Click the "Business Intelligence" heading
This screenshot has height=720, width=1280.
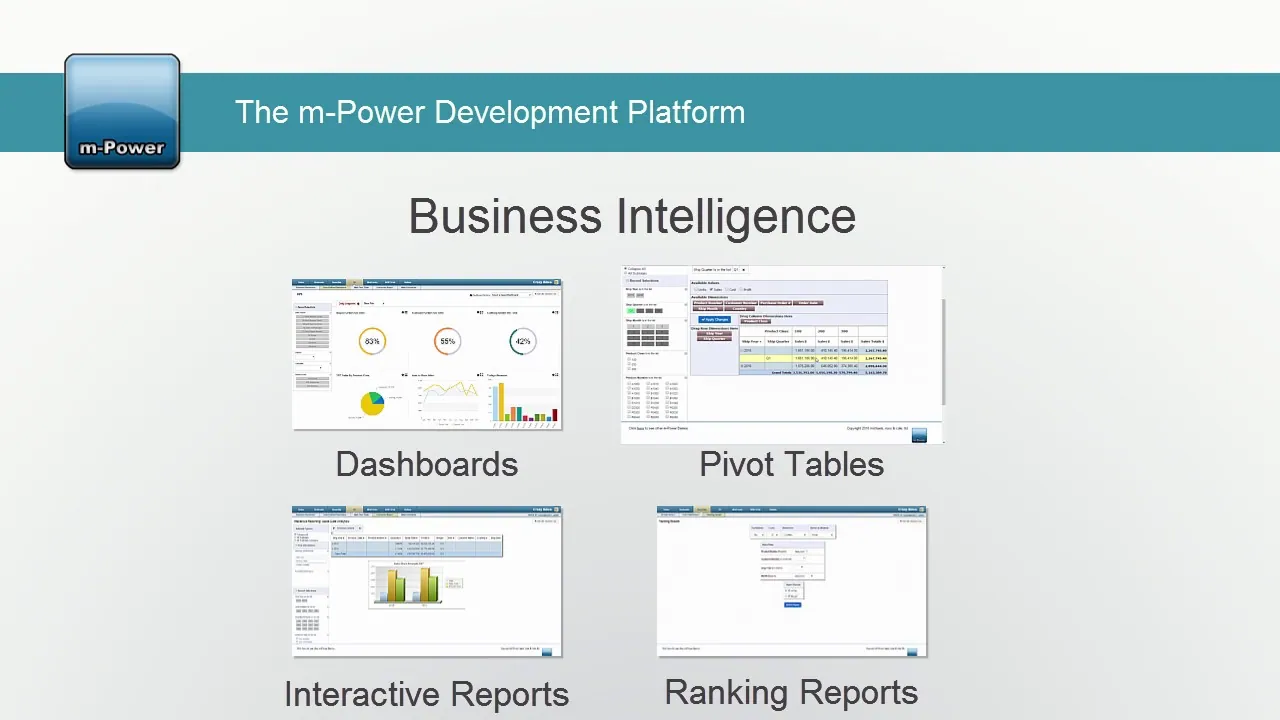click(632, 216)
